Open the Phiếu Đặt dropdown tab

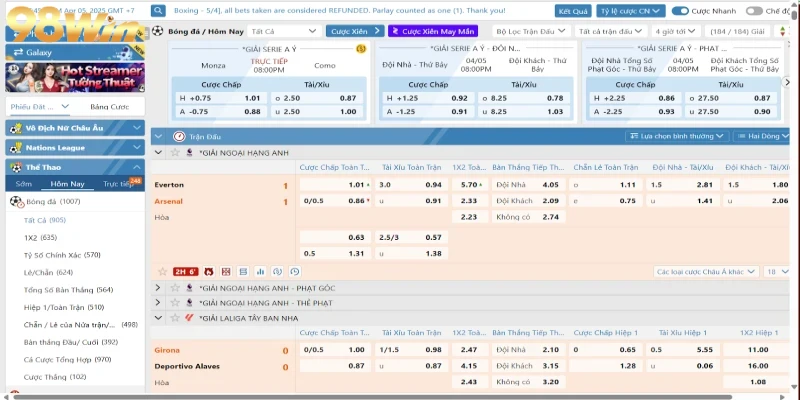(40, 107)
